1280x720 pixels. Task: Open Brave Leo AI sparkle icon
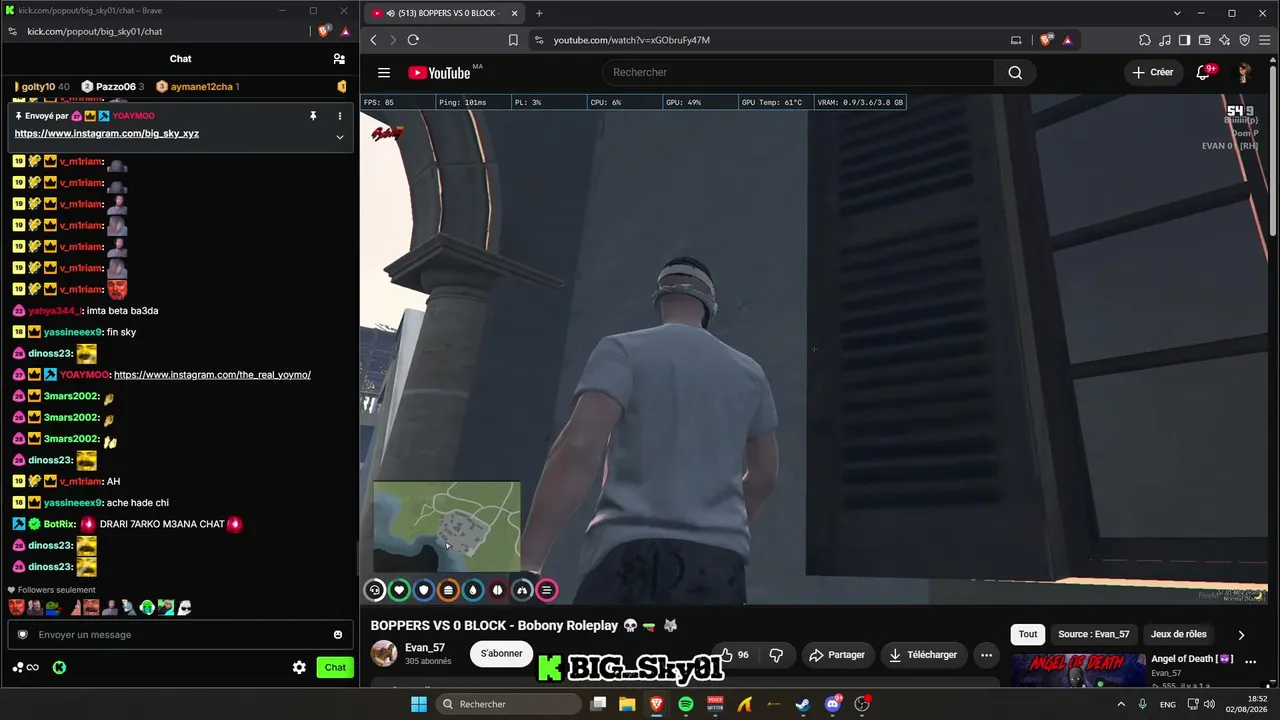[x=1225, y=40]
